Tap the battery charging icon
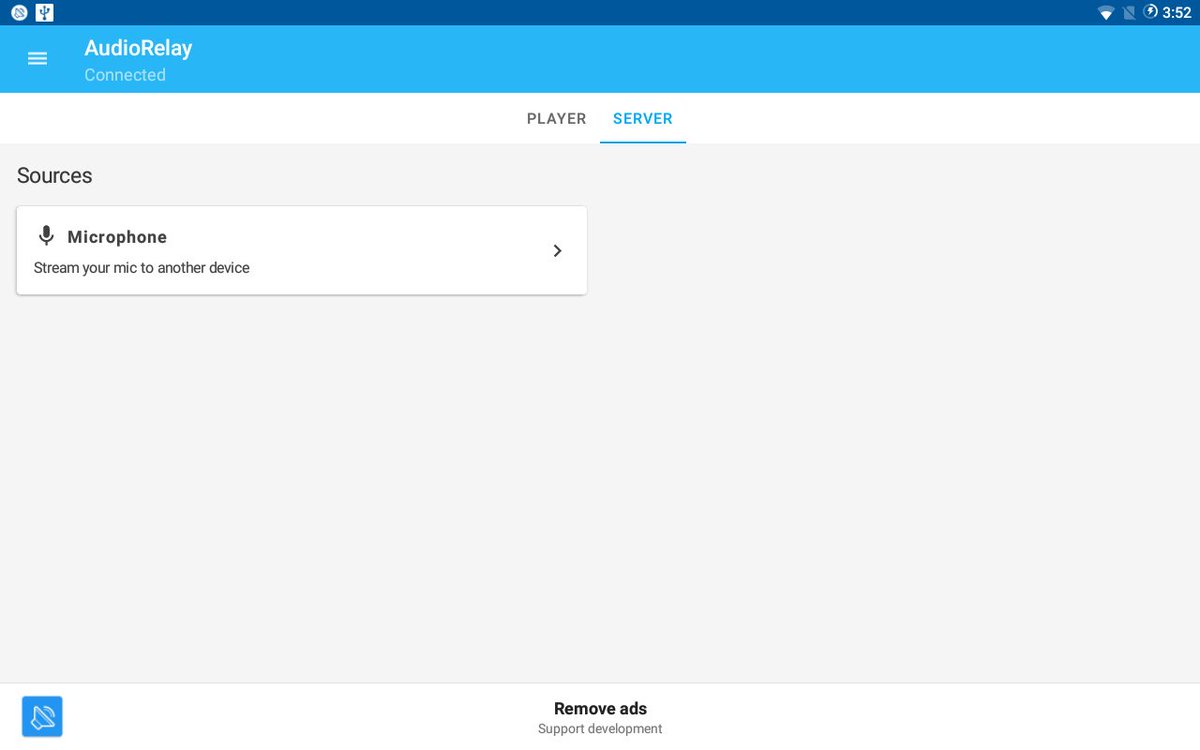 1151,12
